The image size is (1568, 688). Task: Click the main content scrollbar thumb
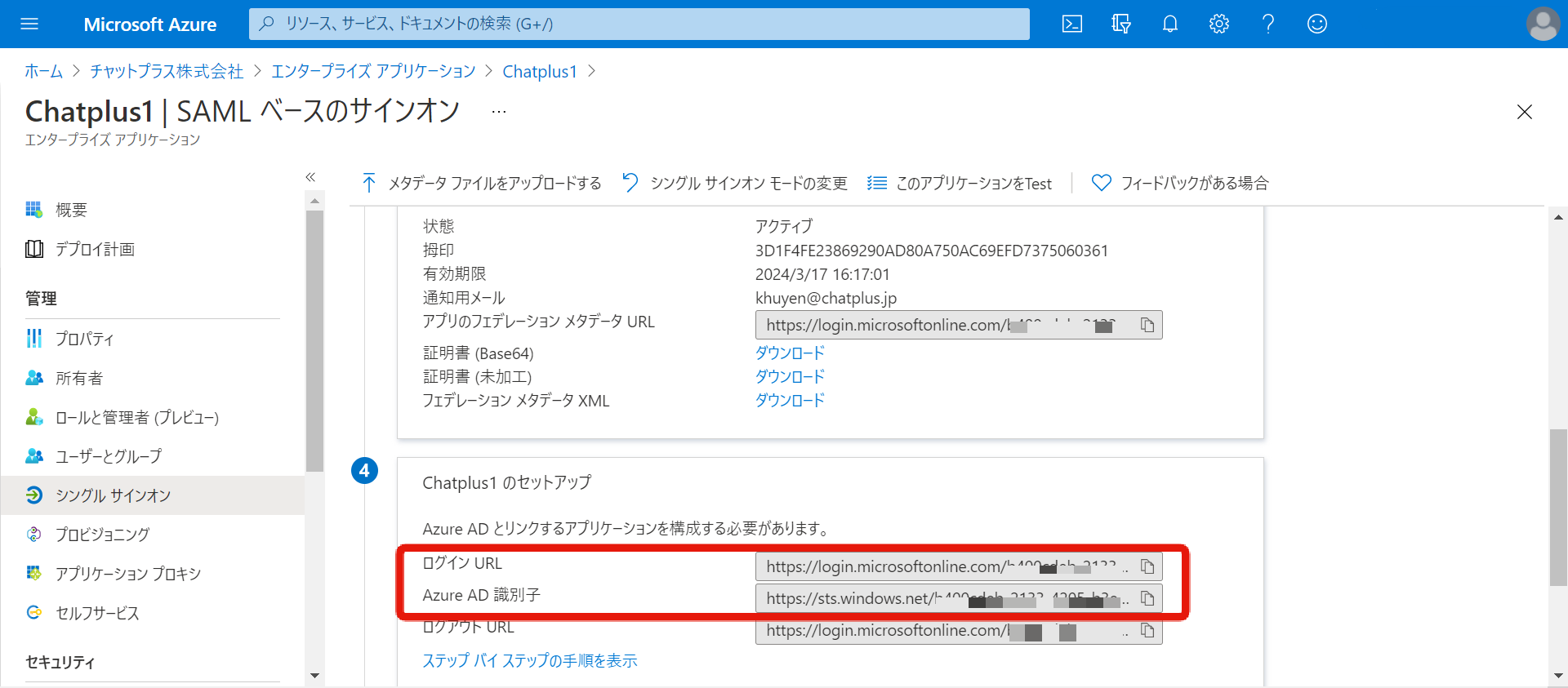coord(1558,507)
